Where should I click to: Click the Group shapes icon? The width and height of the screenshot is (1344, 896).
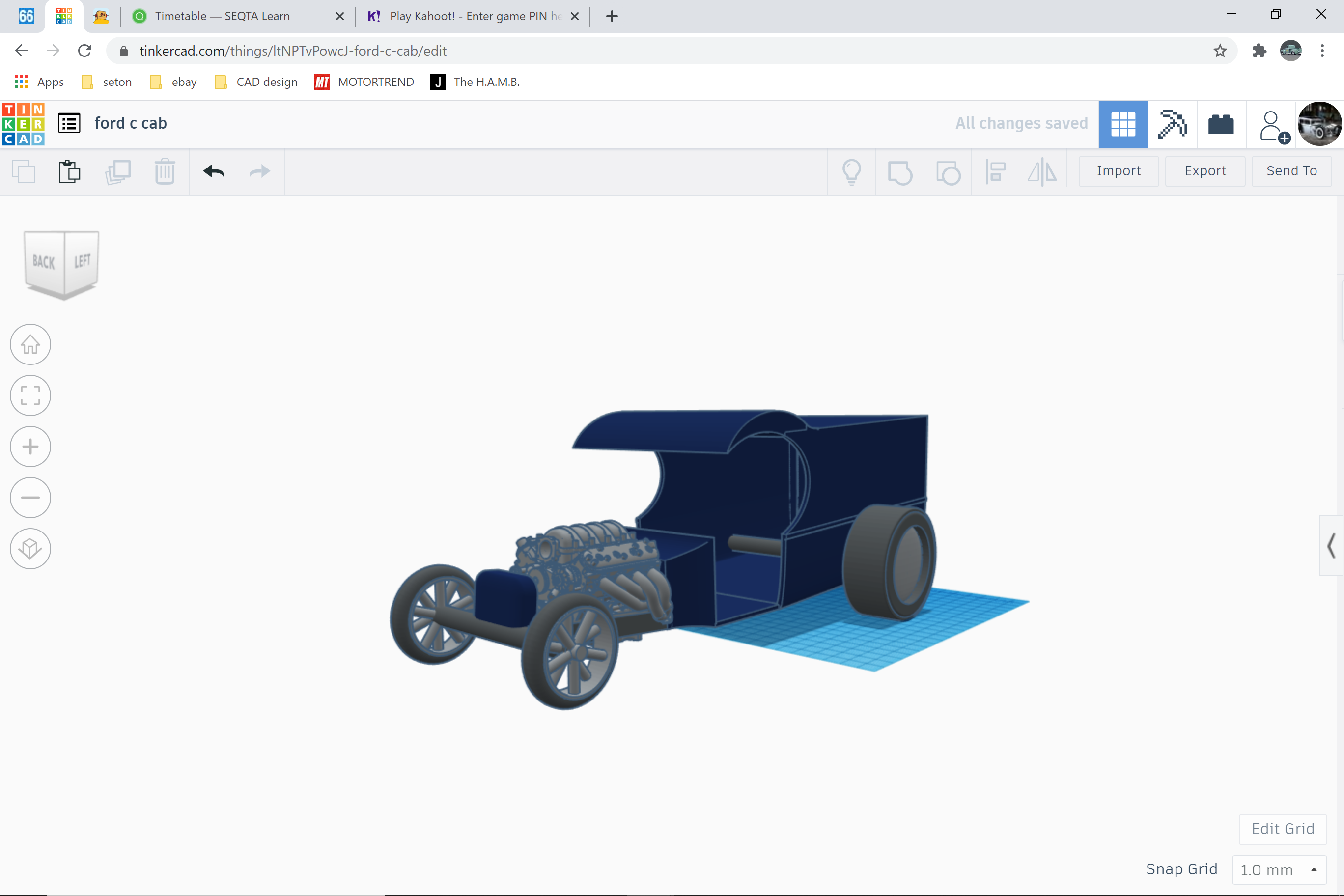pos(900,172)
